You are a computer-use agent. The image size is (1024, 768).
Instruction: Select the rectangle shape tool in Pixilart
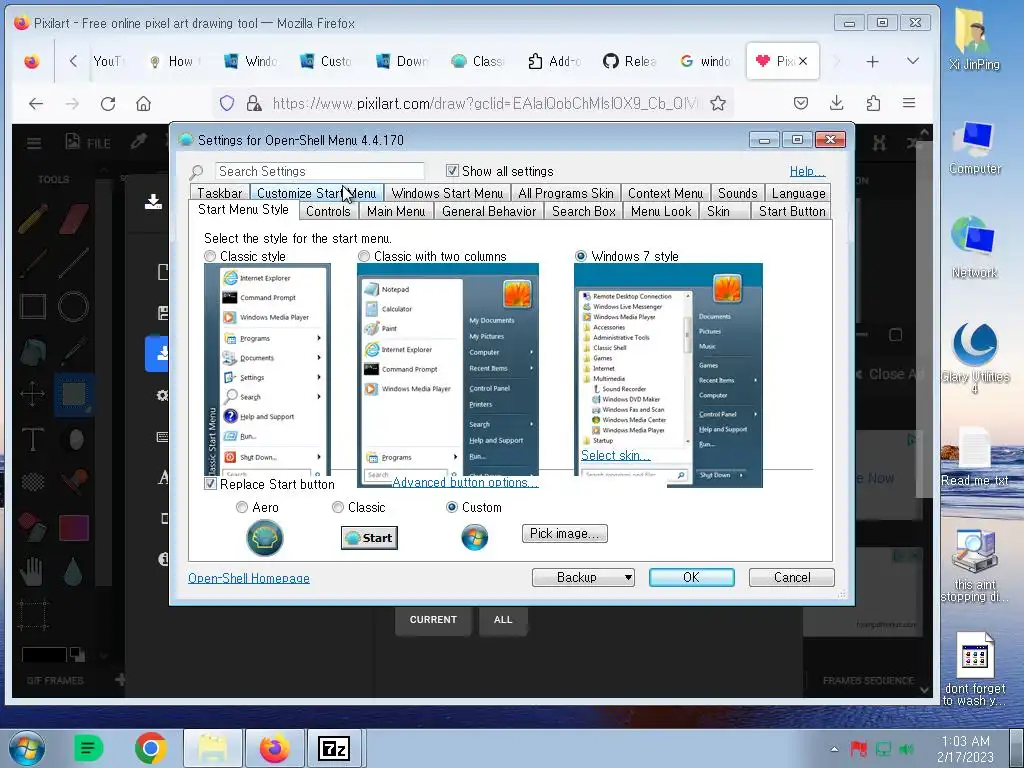coord(33,306)
